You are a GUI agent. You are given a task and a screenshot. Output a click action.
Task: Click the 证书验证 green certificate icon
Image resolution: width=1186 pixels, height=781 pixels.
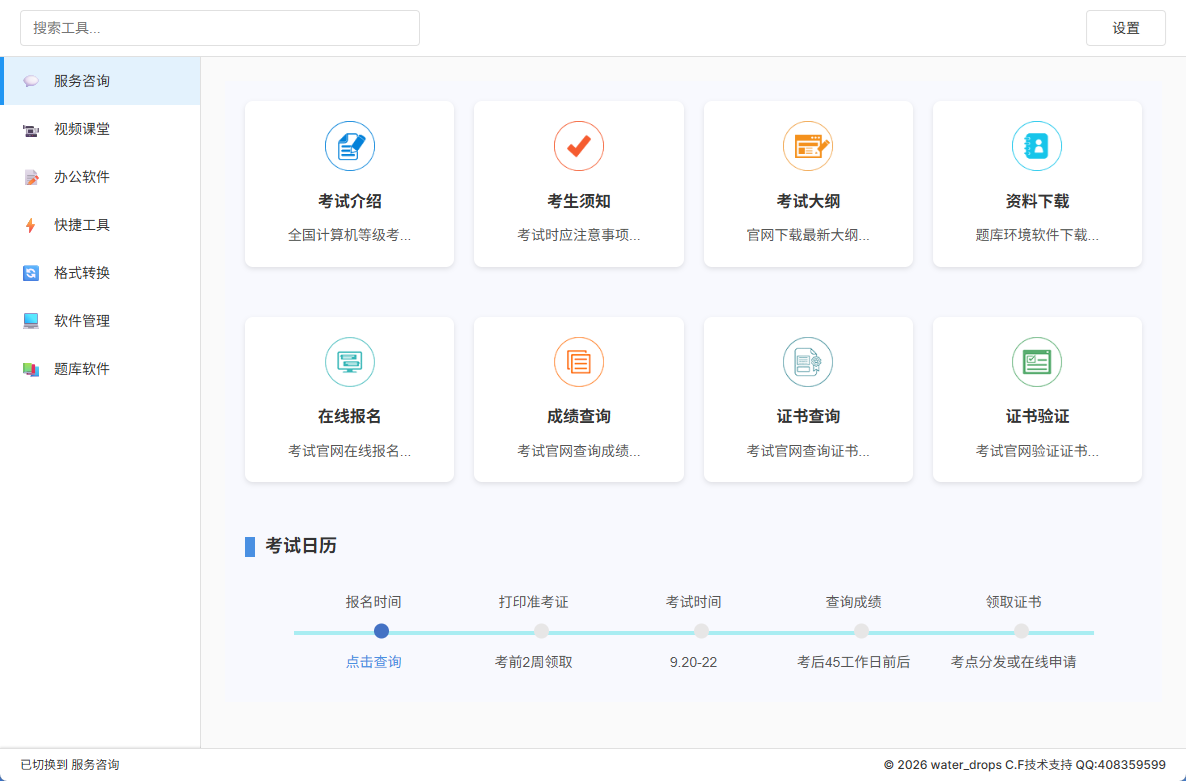coord(1037,361)
